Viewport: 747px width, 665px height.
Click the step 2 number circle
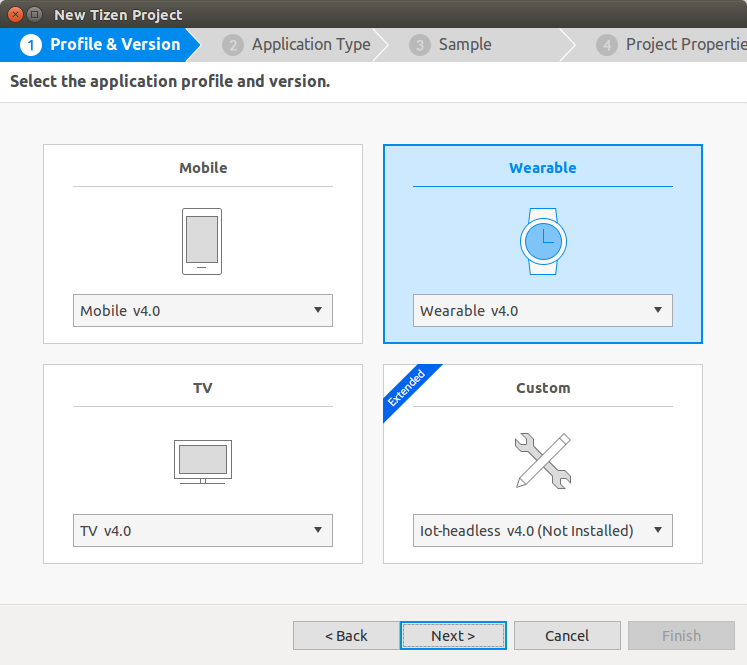[x=233, y=45]
